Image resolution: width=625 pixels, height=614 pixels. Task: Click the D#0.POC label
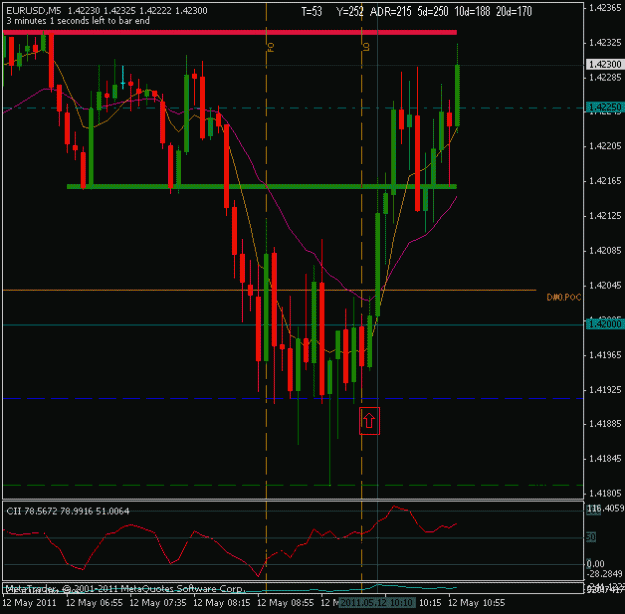[564, 297]
